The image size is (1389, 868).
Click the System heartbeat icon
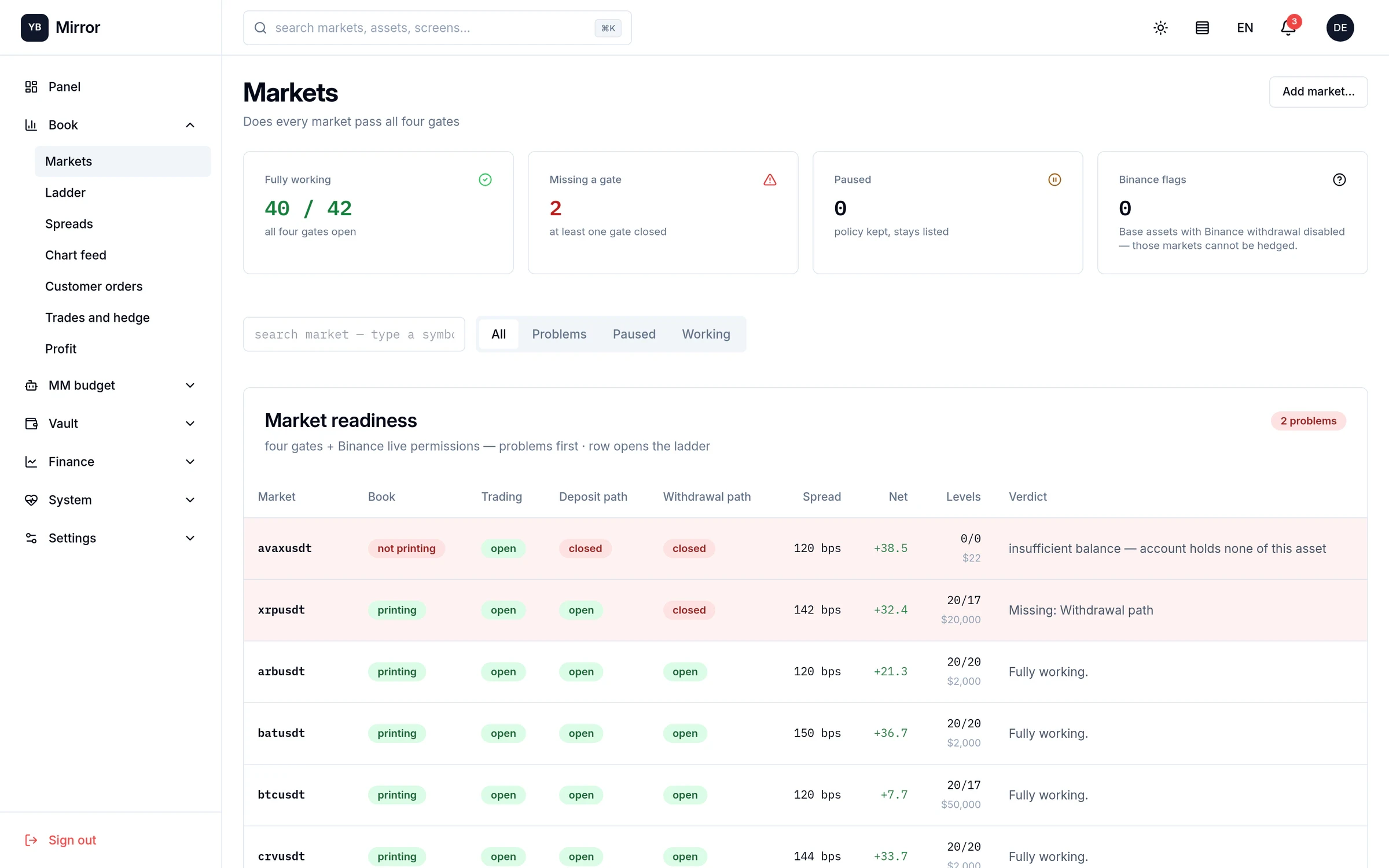pos(31,500)
